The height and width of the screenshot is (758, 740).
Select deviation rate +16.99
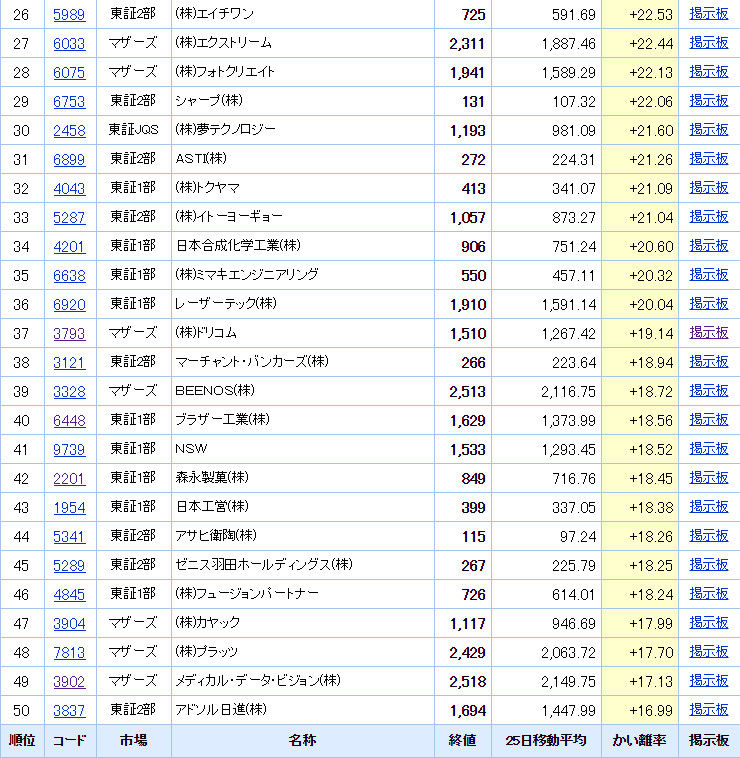[651, 711]
